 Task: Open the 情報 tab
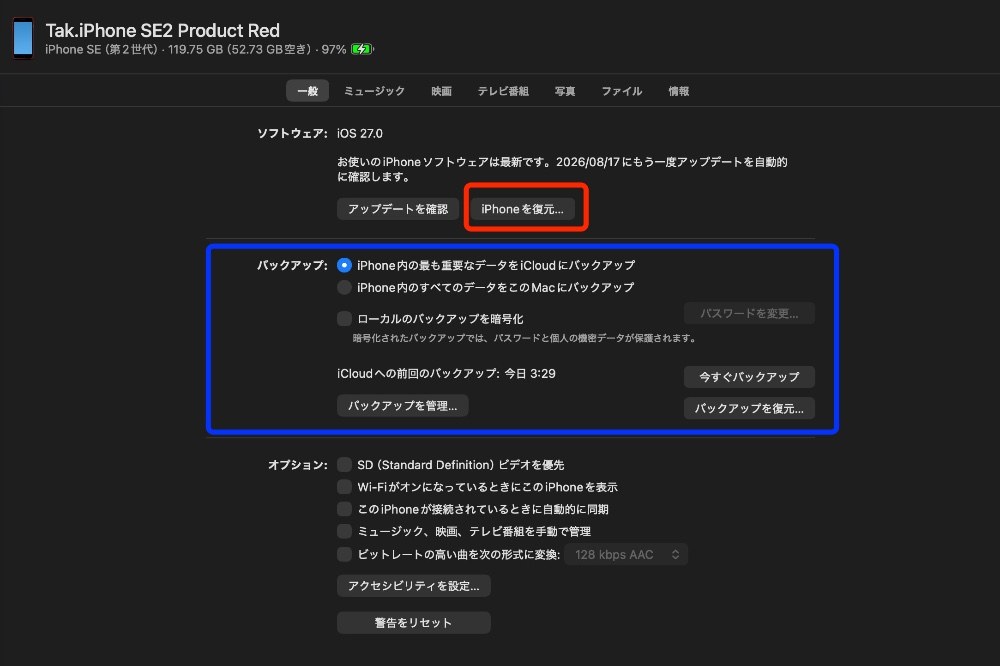pos(679,91)
